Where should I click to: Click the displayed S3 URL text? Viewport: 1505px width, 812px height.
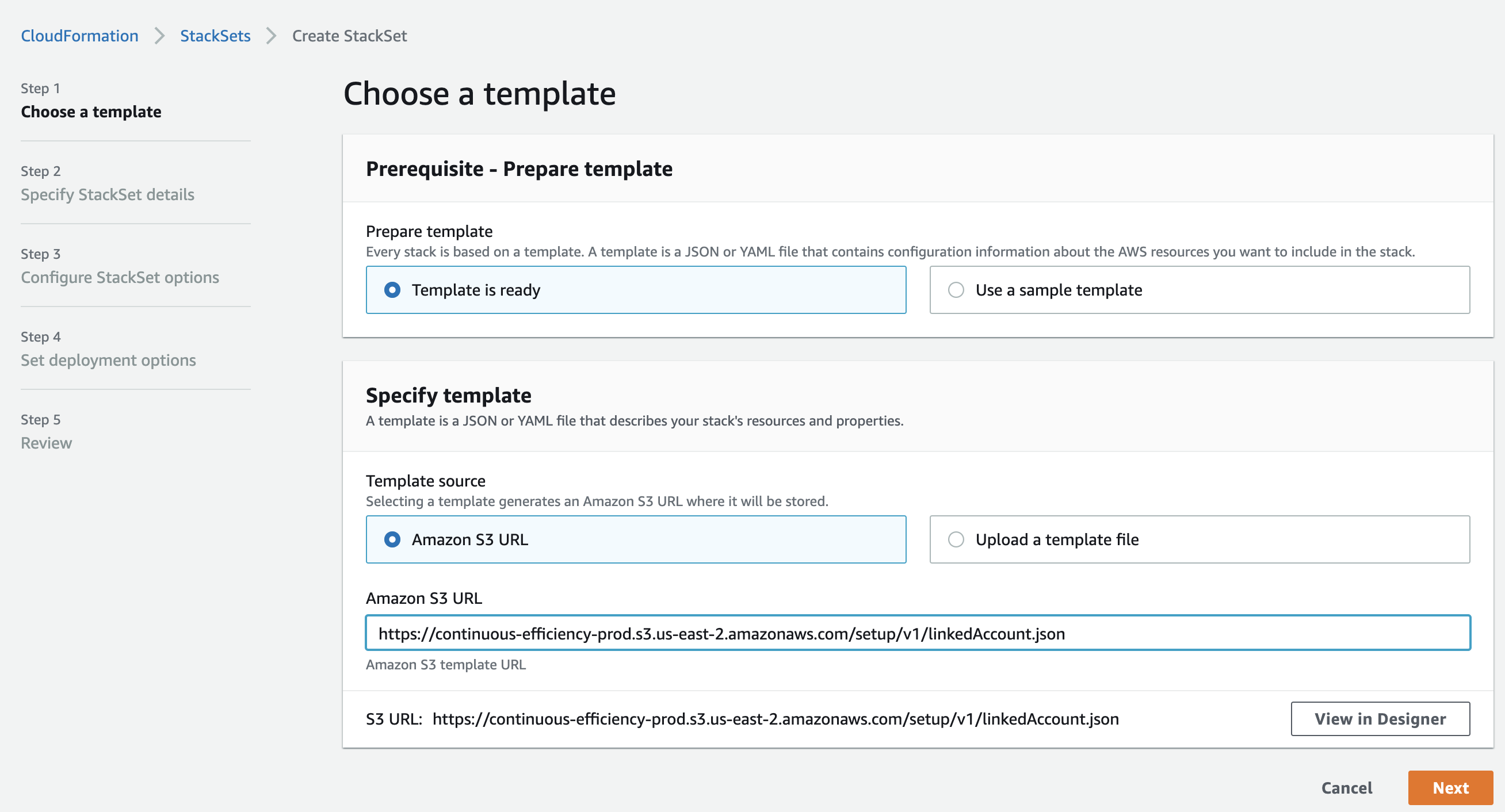pos(776,718)
